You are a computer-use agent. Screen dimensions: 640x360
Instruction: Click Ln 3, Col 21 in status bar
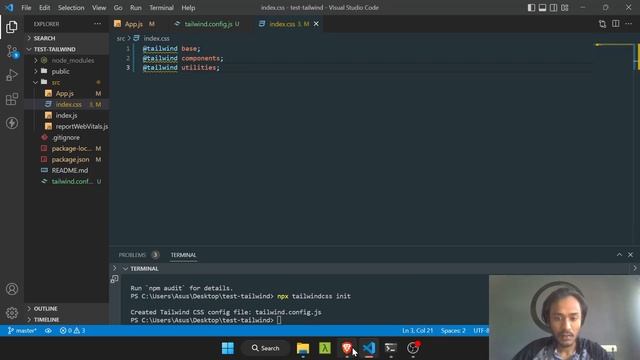(417, 331)
